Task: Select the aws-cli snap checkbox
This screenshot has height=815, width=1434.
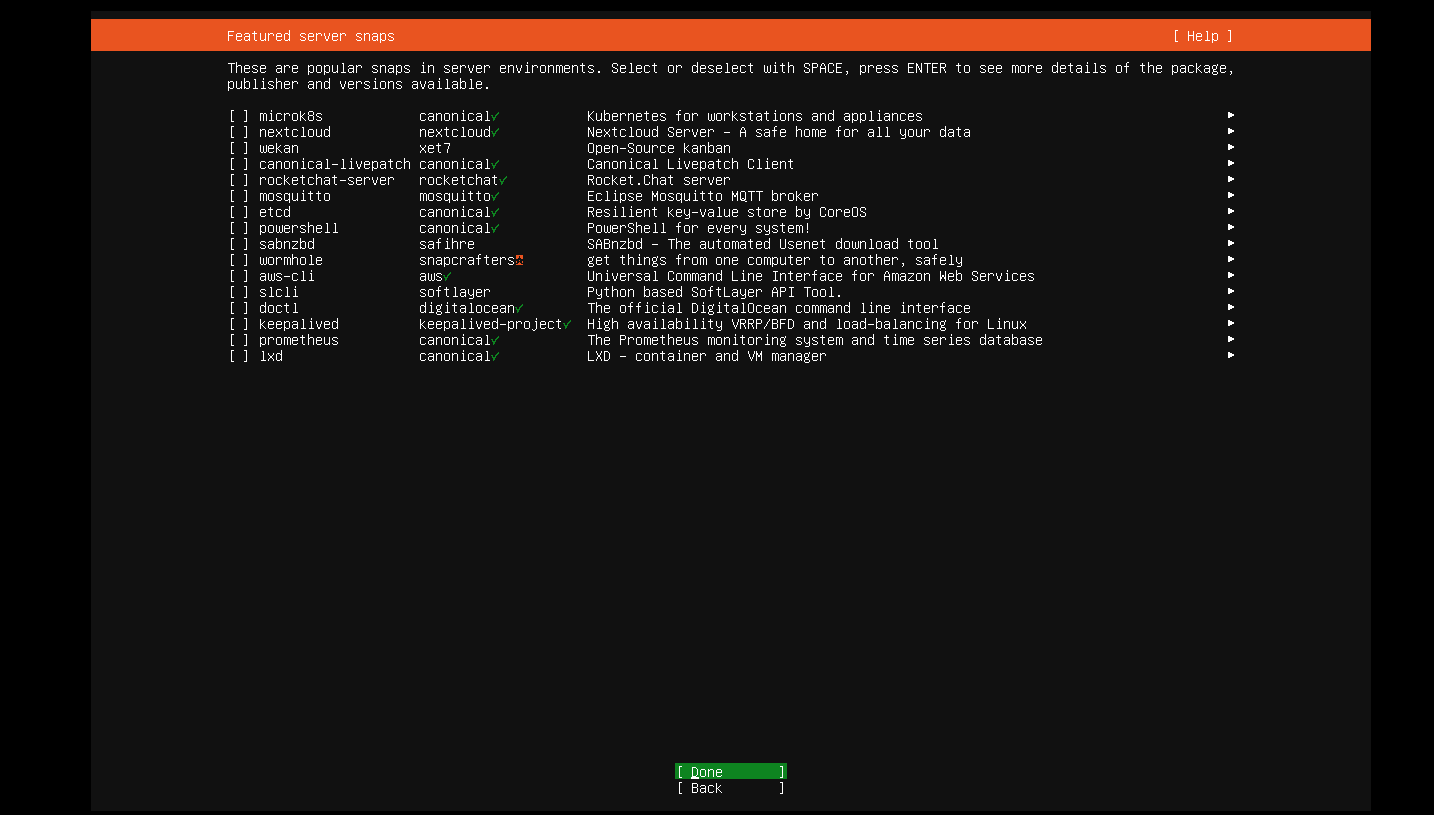Action: click(239, 276)
